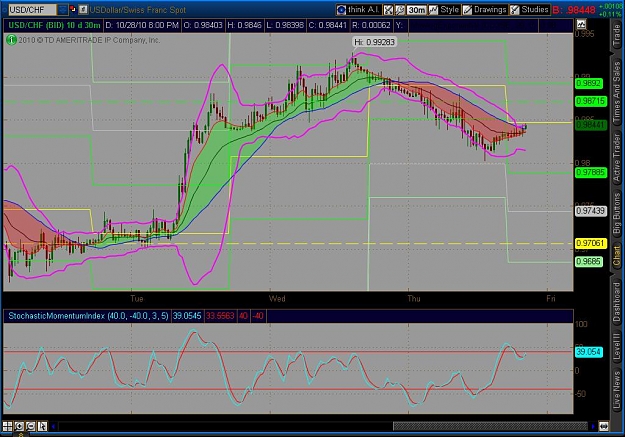This screenshot has width=625, height=437.
Task: Open the Studies menu
Action: 530,10
